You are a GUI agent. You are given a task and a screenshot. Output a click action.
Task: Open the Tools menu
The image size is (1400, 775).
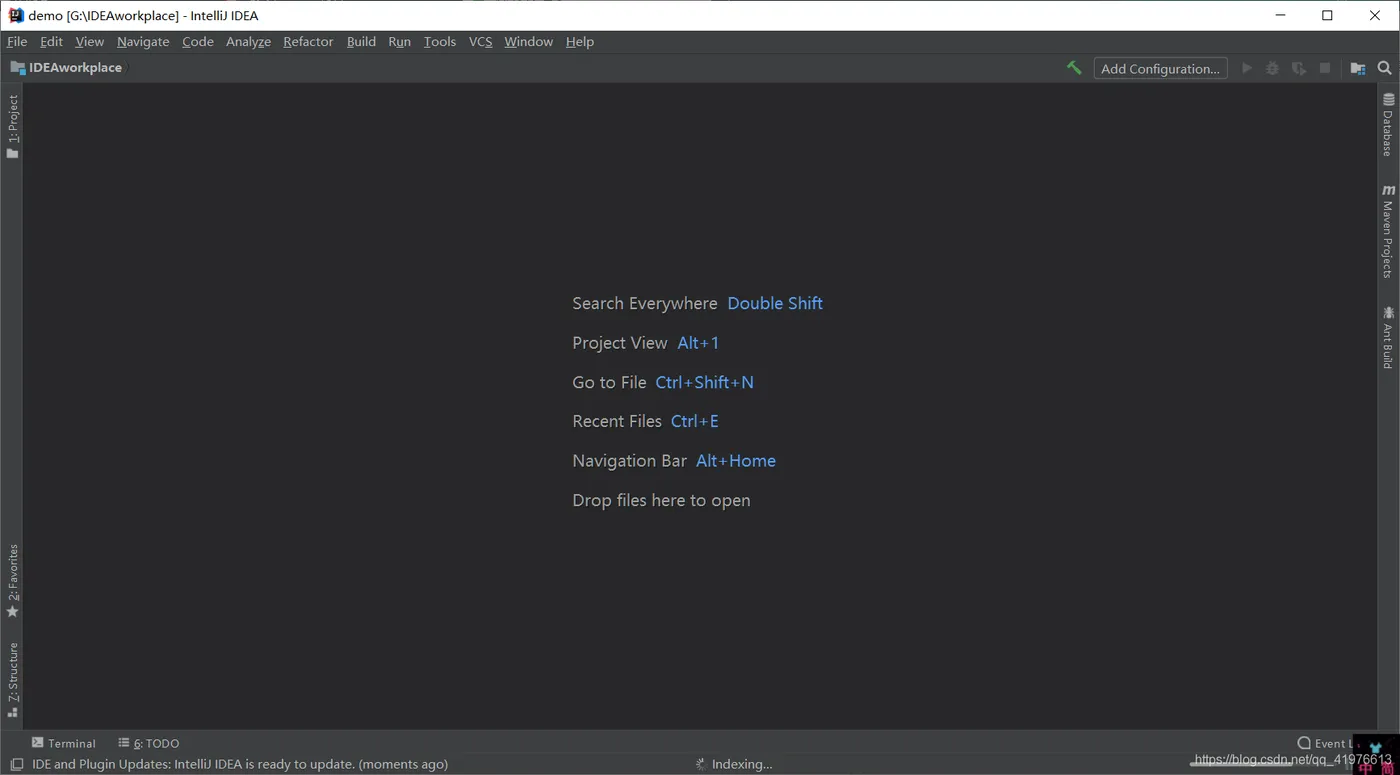point(439,41)
